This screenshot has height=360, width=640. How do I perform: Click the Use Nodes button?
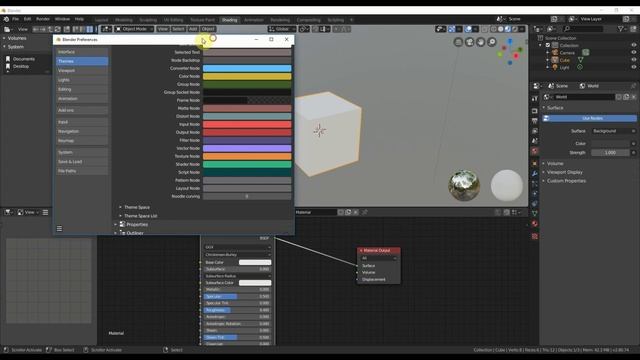[x=589, y=118]
